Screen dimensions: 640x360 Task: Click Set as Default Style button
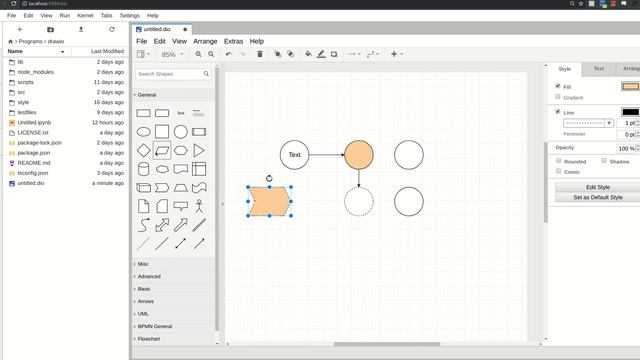click(598, 197)
